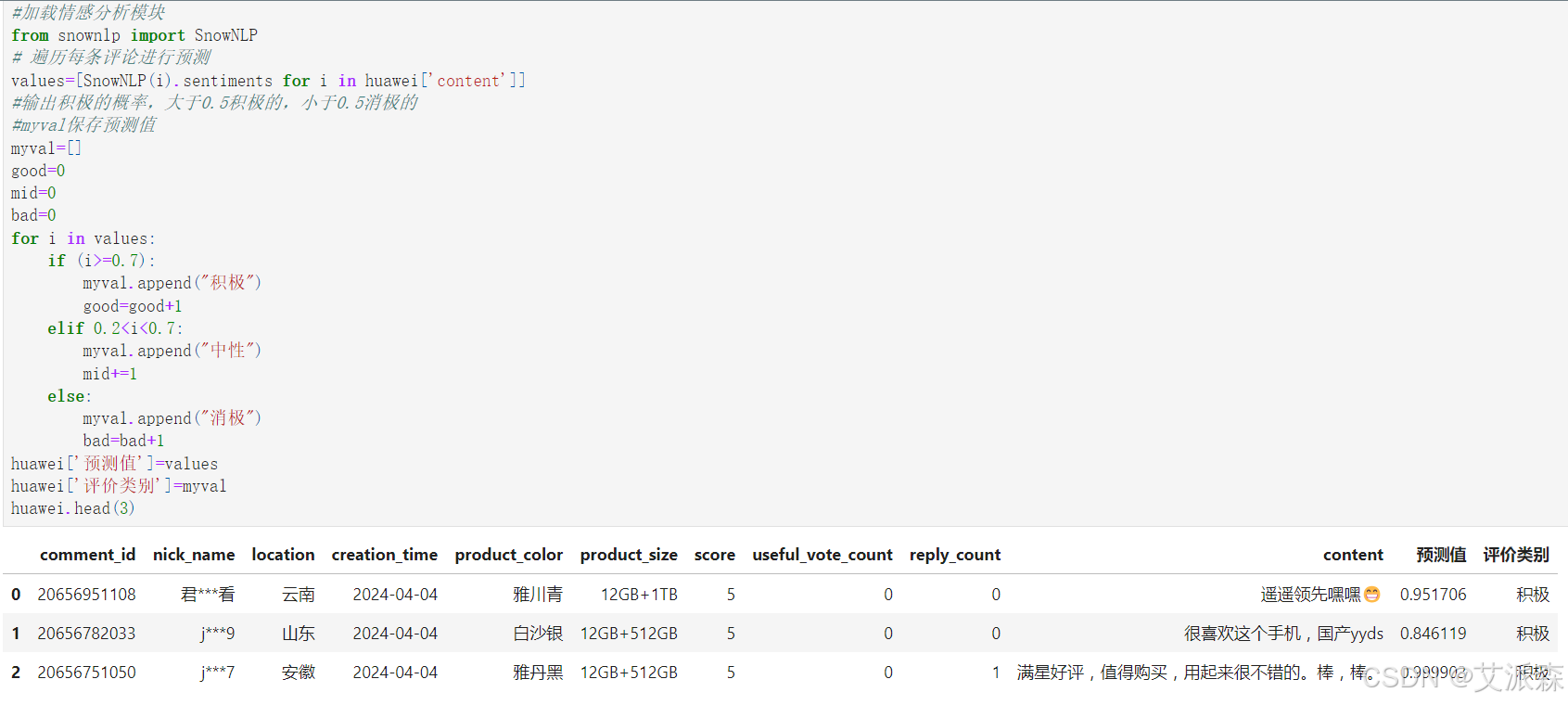Click product color 白沙银

[538, 634]
